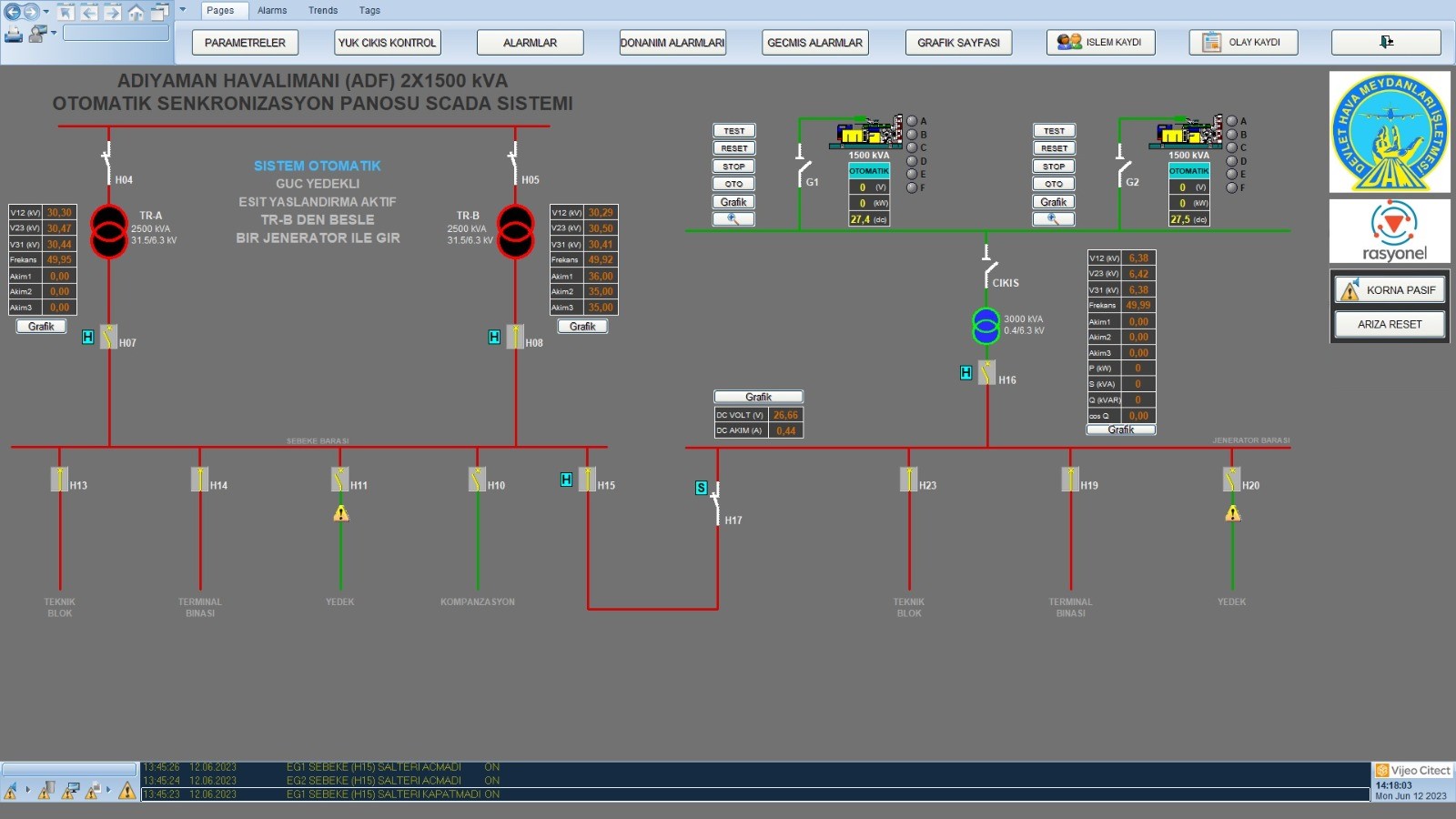The image size is (1456, 819).
Task: Switch to the Trends tab
Action: (323, 11)
